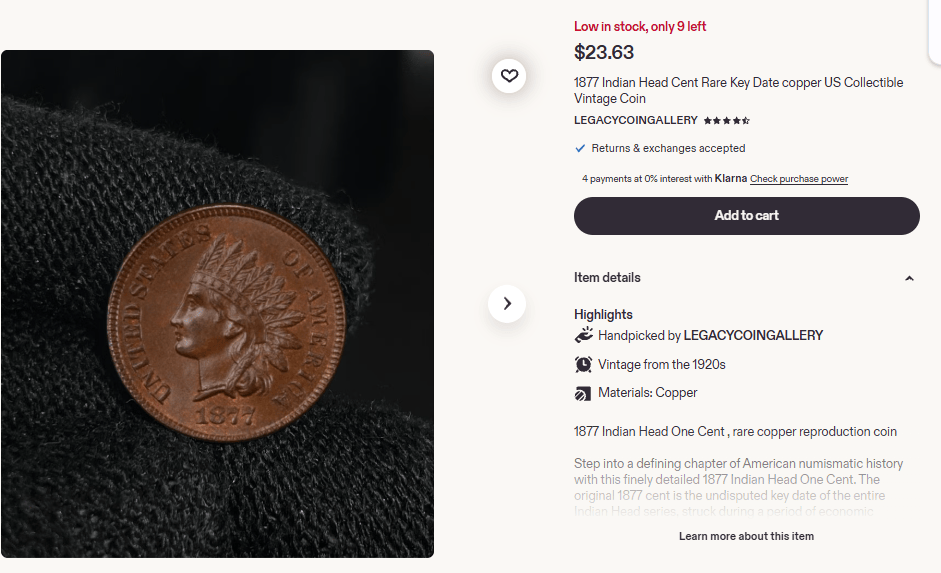This screenshot has width=941, height=573.
Task: Favorite this item with the heart icon
Action: (x=509, y=76)
